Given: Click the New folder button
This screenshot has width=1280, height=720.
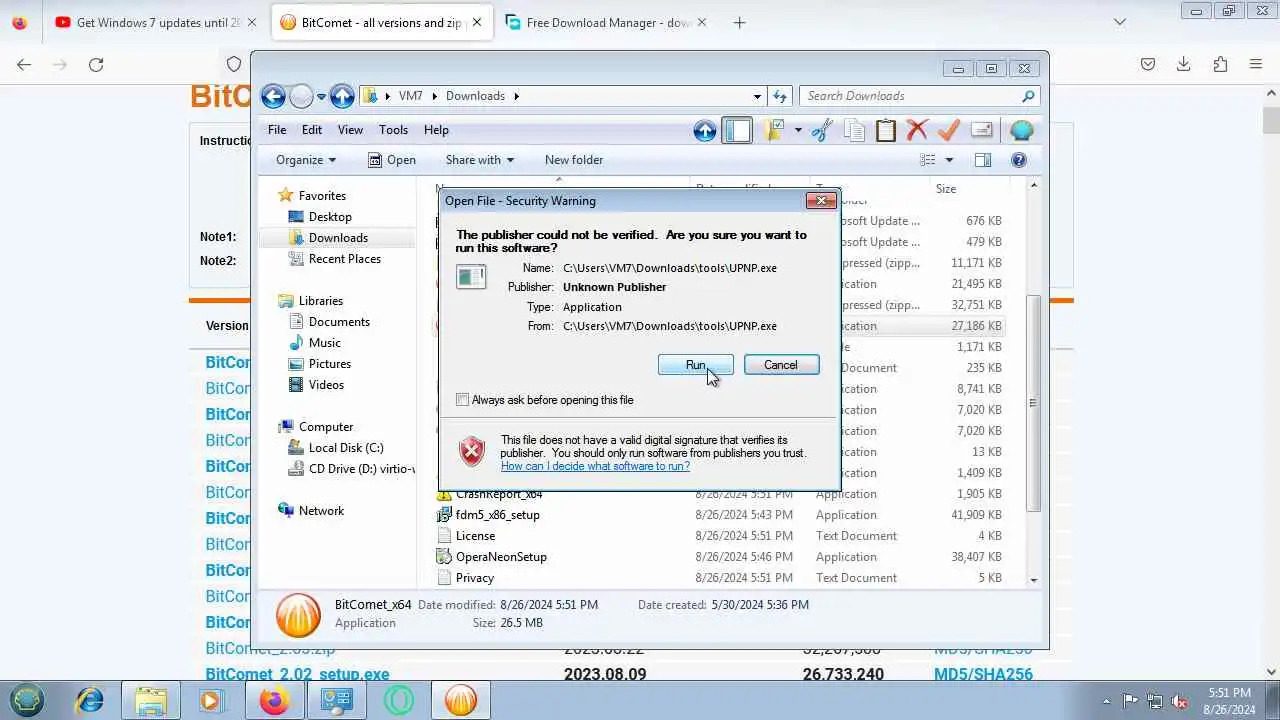Looking at the screenshot, I should coord(574,160).
